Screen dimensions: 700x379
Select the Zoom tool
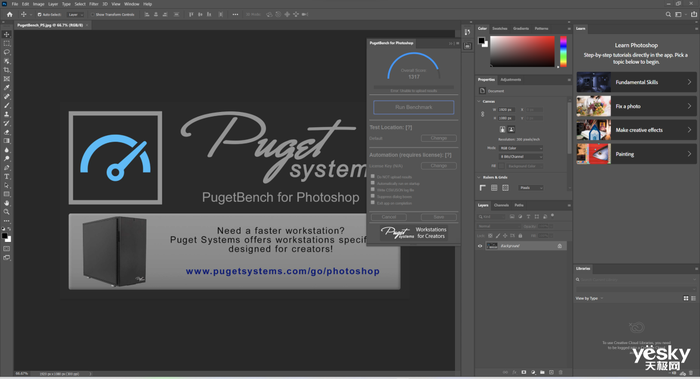[x=7, y=212]
